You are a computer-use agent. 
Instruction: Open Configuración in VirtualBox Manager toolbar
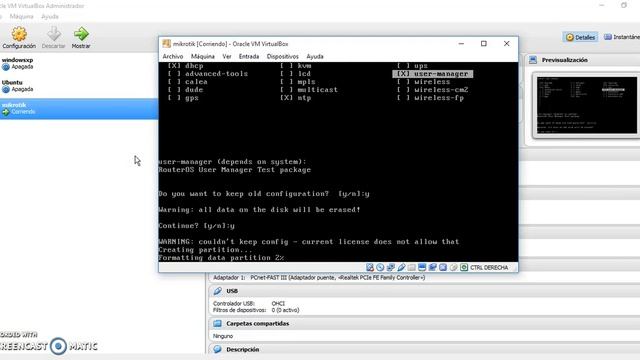pos(19,38)
